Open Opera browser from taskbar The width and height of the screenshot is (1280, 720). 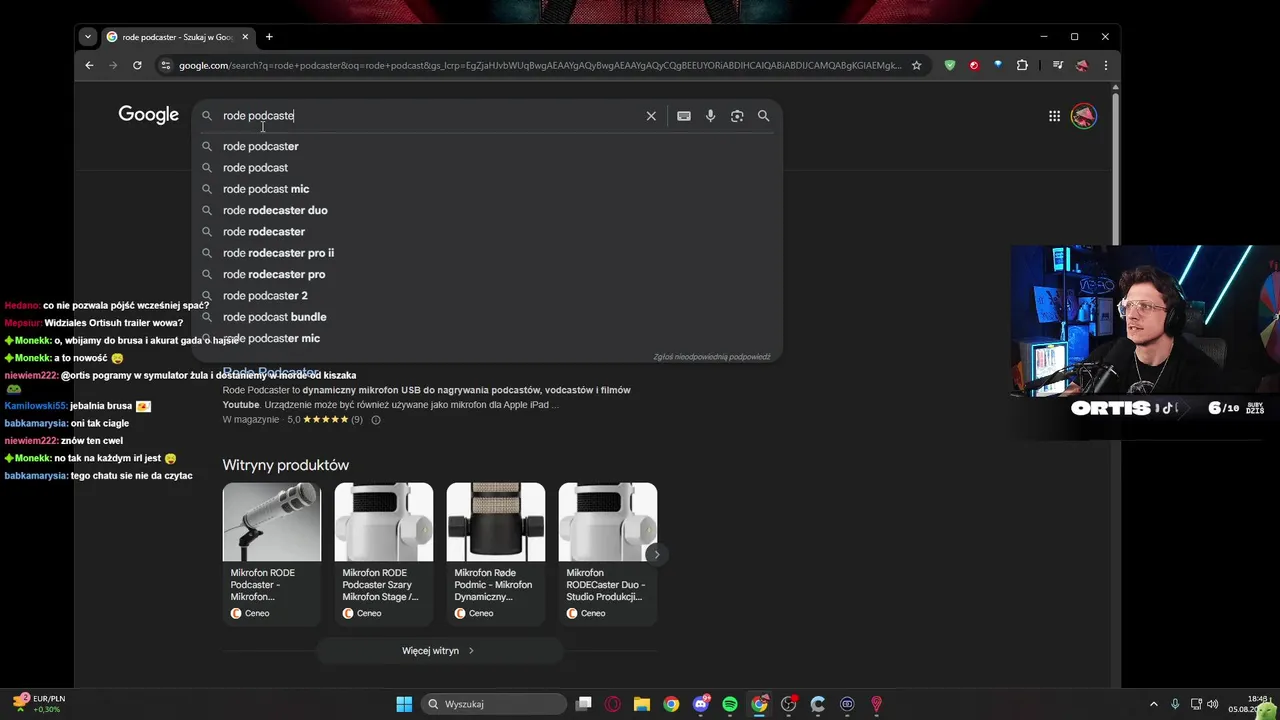point(613,704)
